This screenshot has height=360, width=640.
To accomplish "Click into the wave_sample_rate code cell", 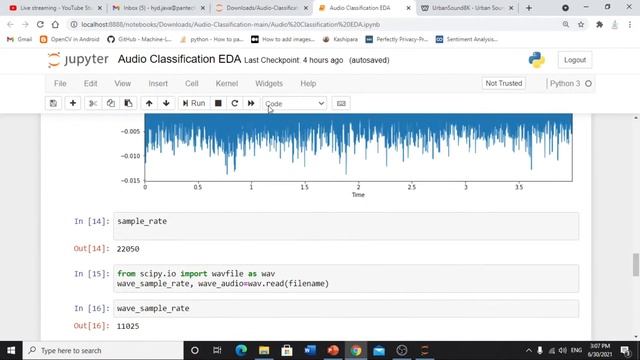I will pos(346,309).
